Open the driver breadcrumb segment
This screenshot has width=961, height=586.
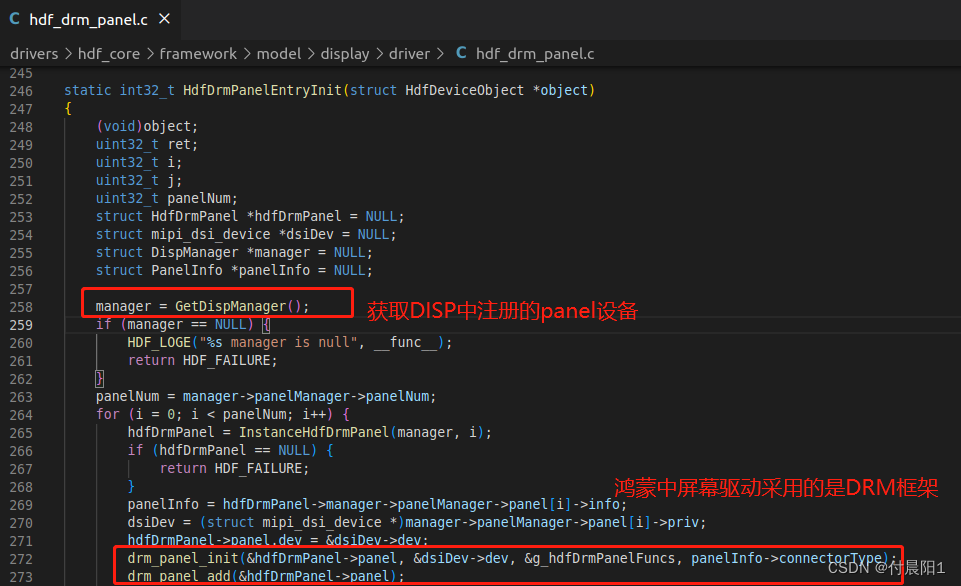(x=409, y=54)
